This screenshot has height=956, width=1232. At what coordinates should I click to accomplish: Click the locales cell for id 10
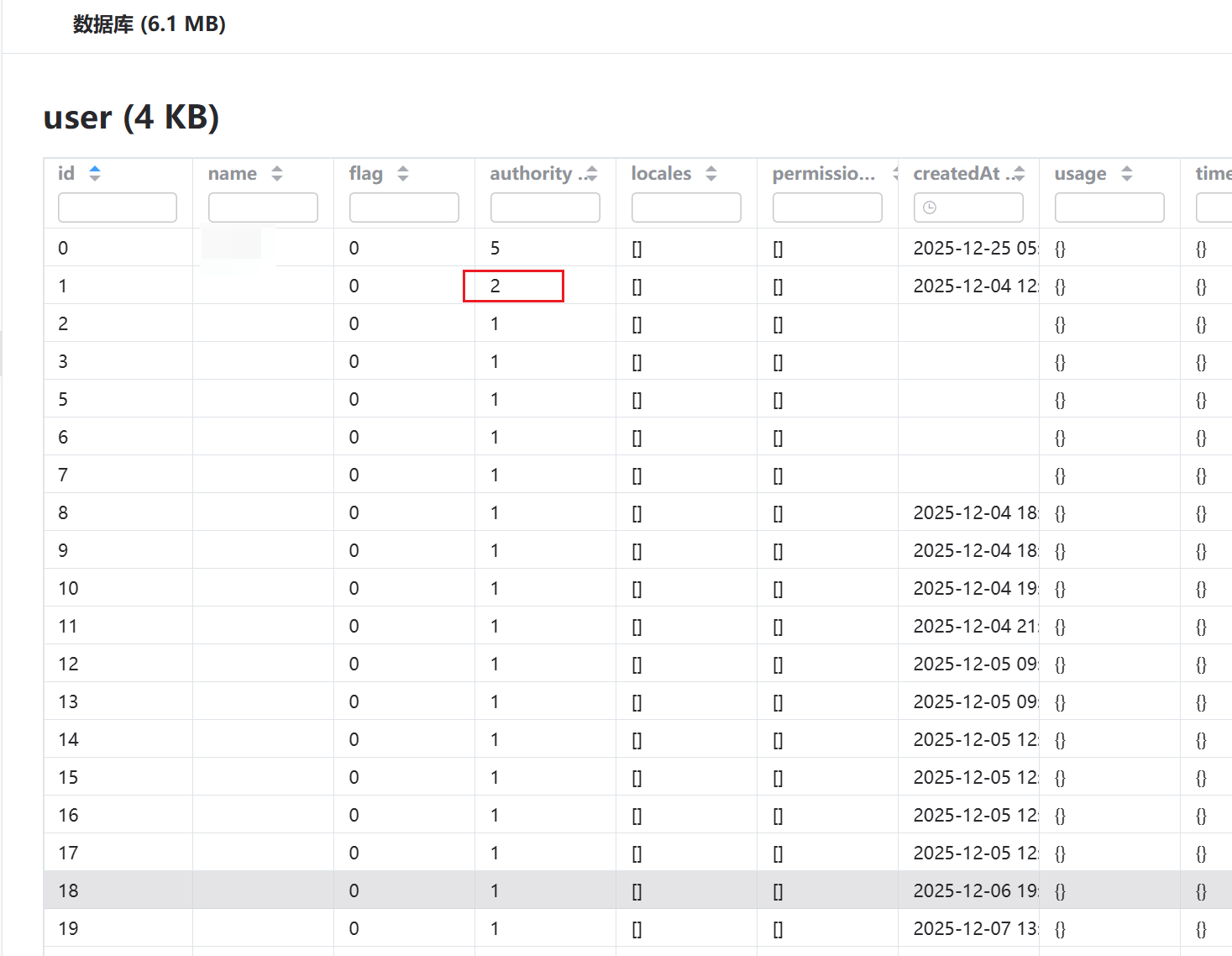[x=637, y=589]
